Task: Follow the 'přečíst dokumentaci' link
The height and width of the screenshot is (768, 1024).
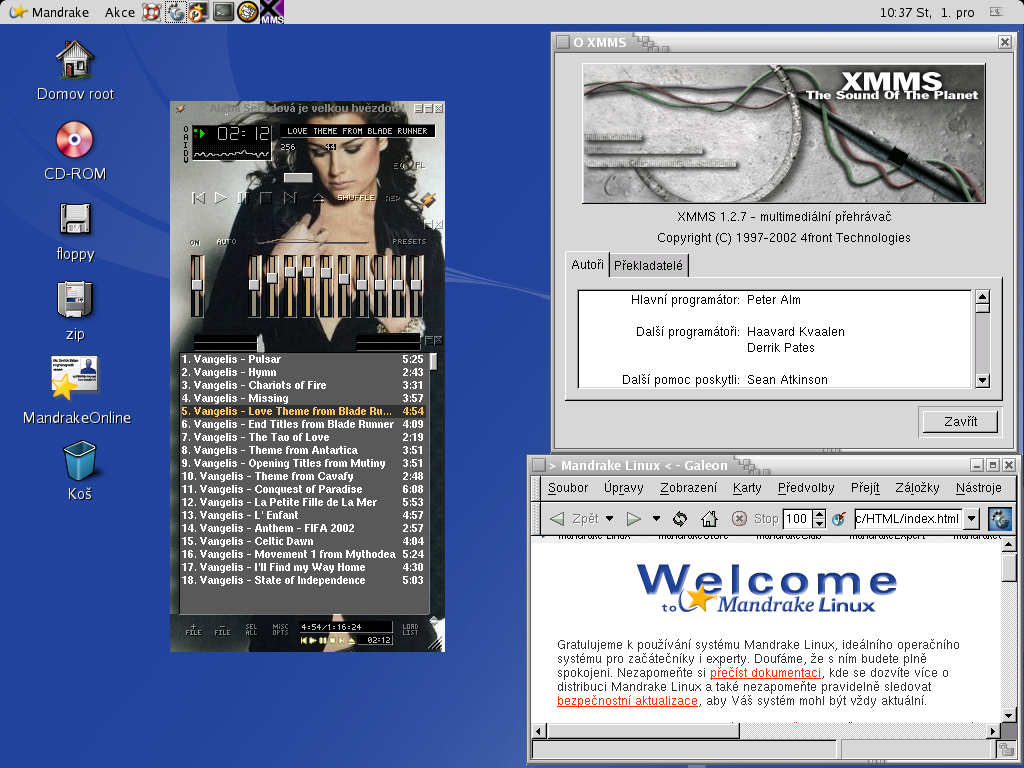Action: 765,673
